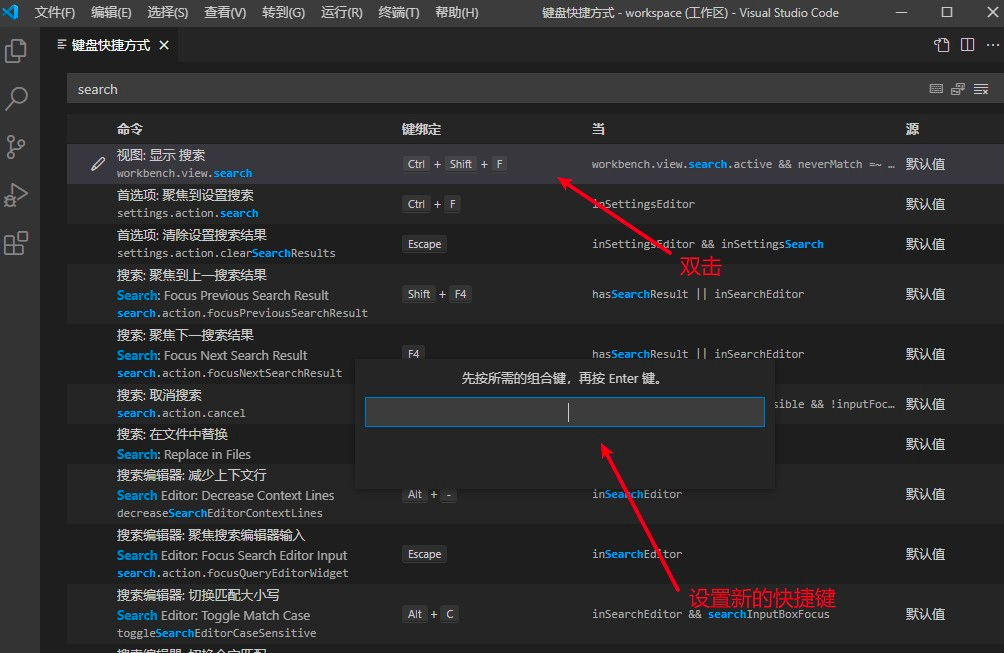Open the Run and Debug view
This screenshot has height=653, width=1004.
pos(16,195)
